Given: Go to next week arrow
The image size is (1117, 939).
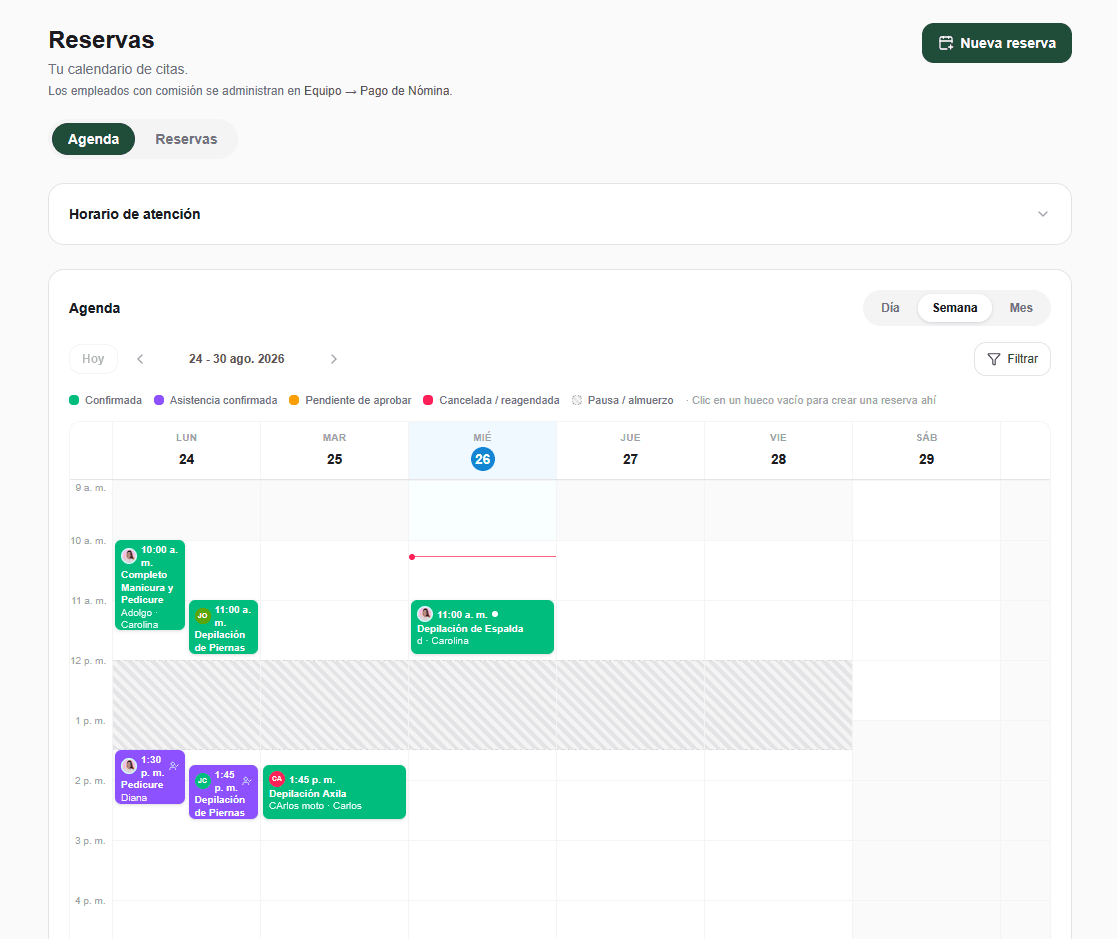Looking at the screenshot, I should point(333,359).
